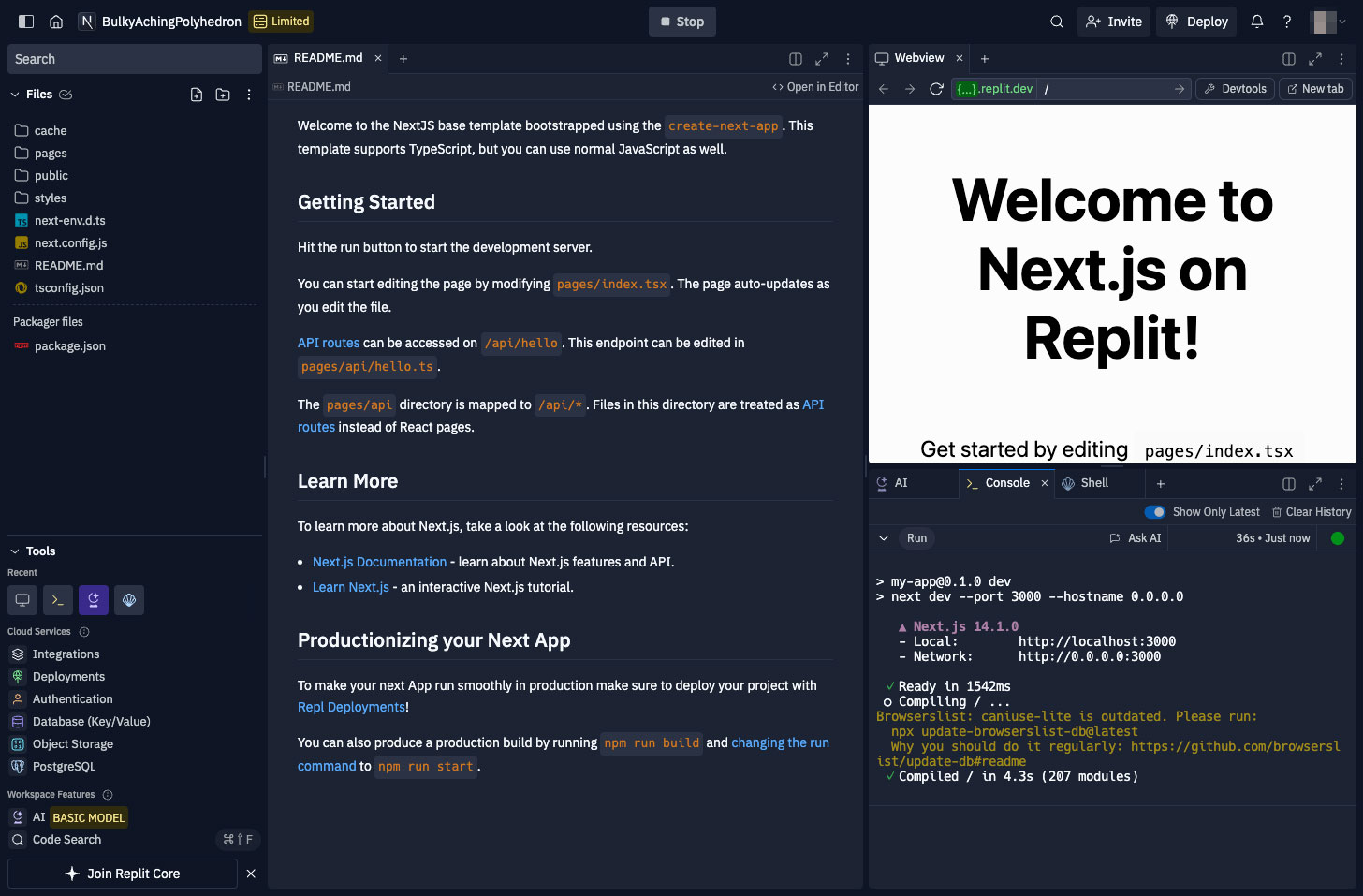Image resolution: width=1363 pixels, height=896 pixels.
Task: Collapse the Run console output
Action: [884, 538]
